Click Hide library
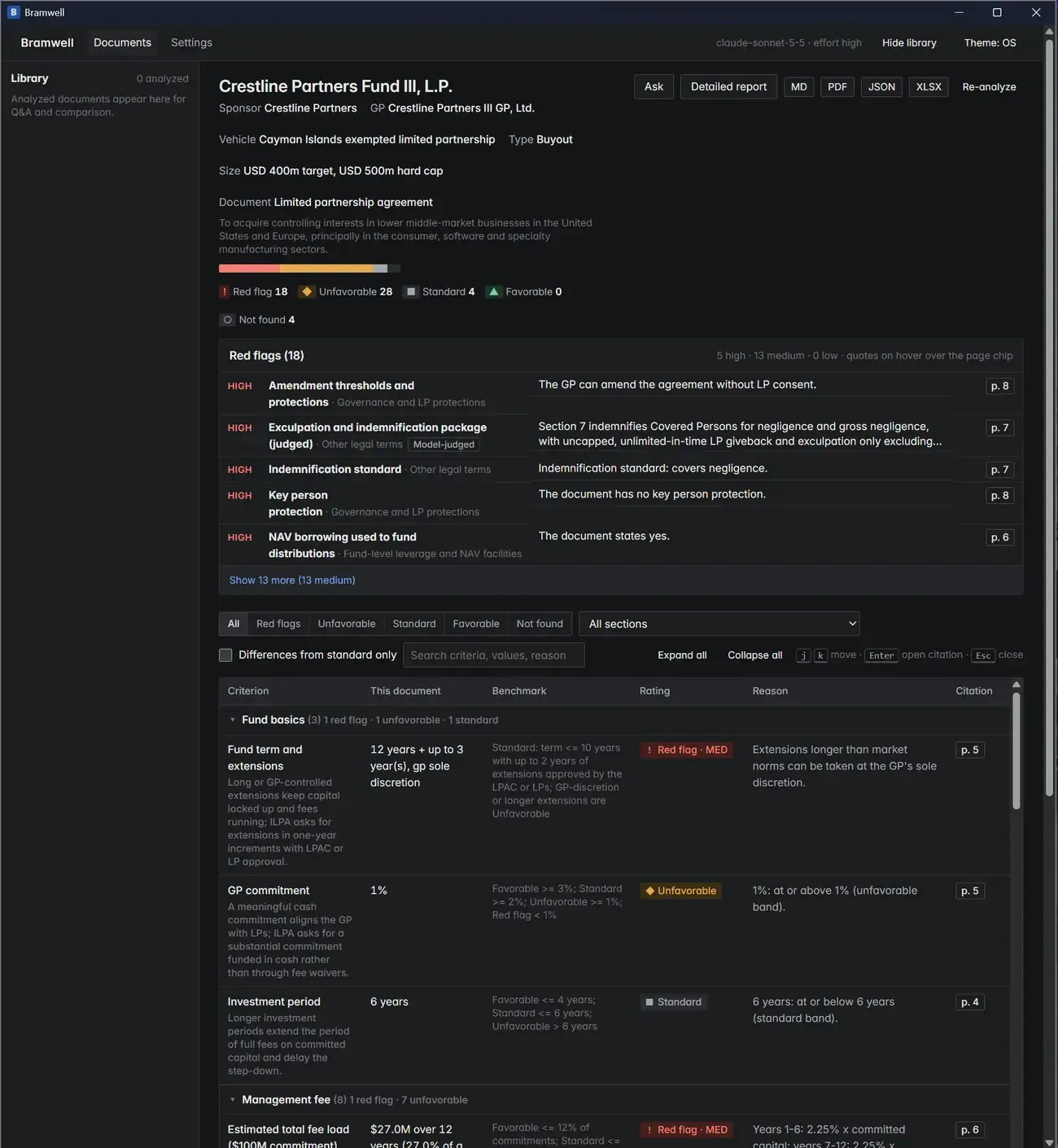This screenshot has width=1058, height=1148. click(909, 42)
